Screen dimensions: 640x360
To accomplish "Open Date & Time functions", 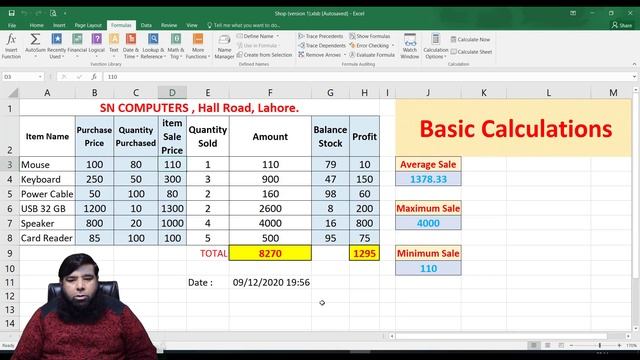I will click(131, 46).
